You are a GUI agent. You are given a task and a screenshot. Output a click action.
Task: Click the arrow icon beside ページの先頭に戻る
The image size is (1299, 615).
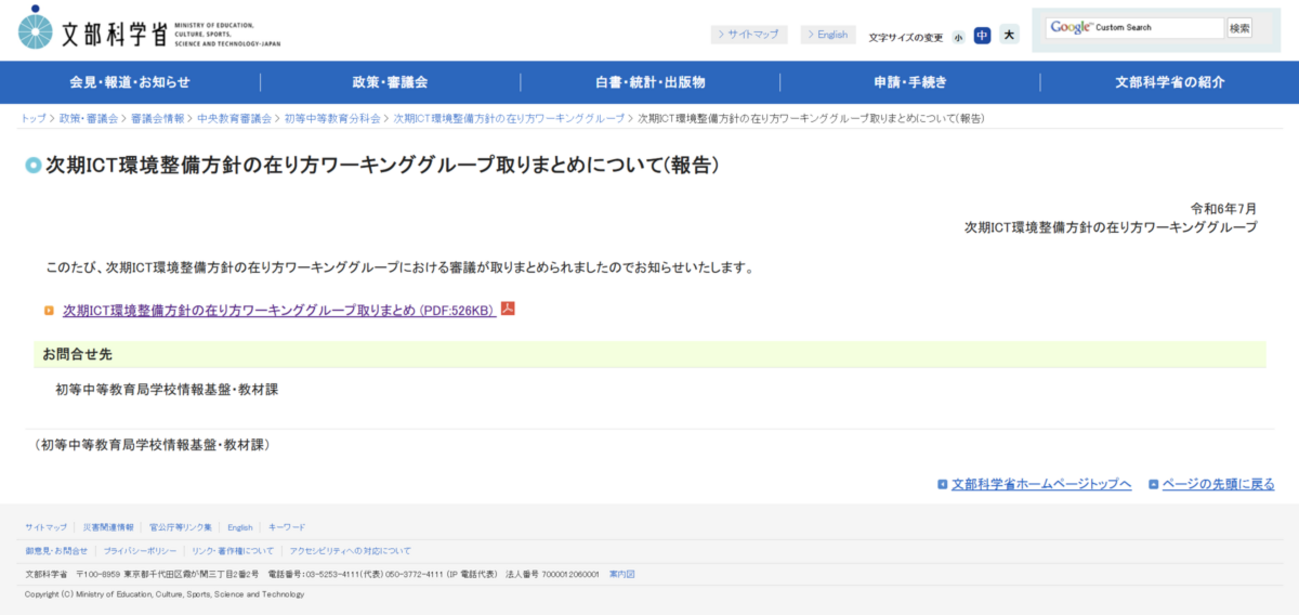tap(1154, 484)
